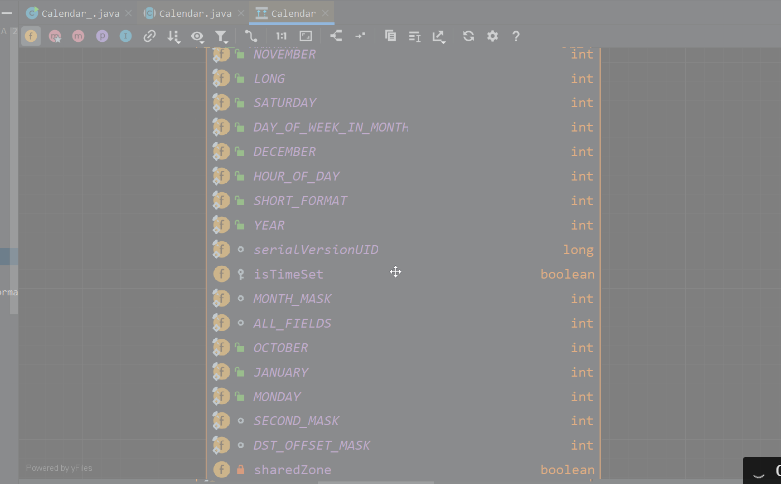
Task: Click static field icon beside OCTOBER
Action: [221, 348]
